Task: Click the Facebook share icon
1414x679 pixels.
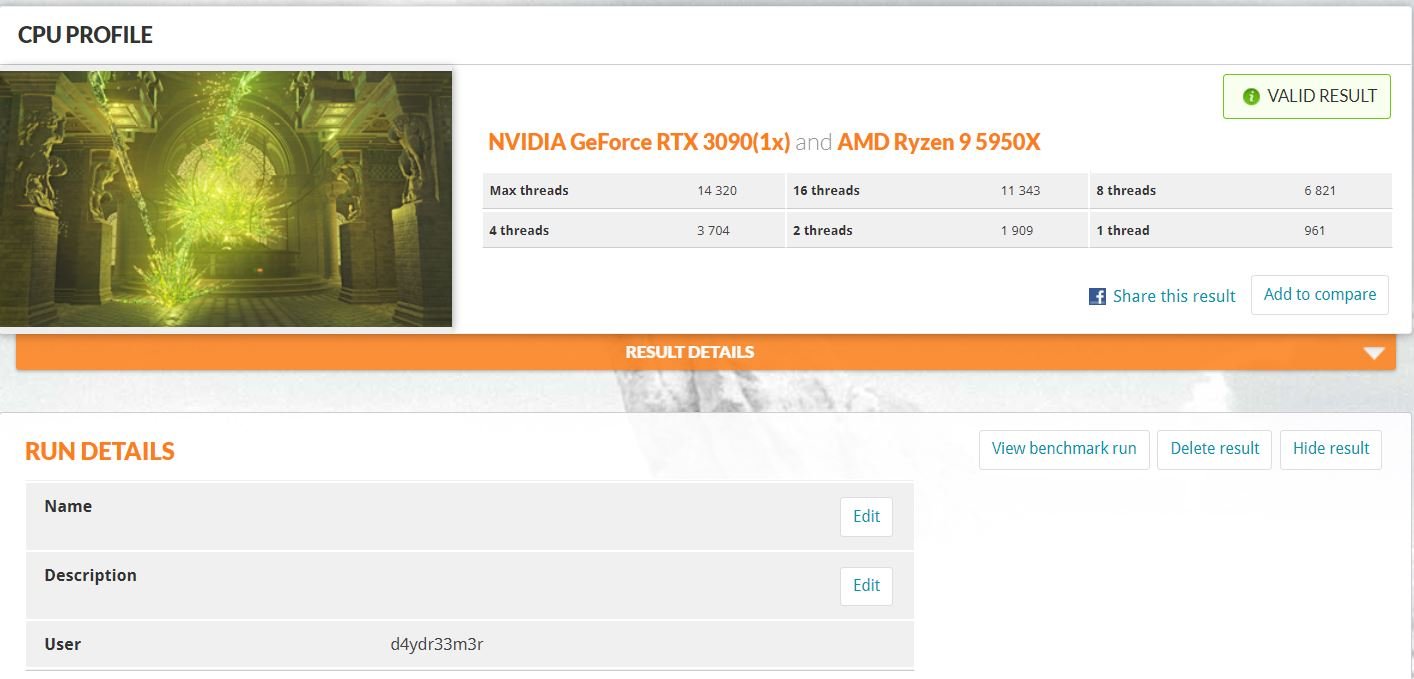Action: 1097,296
